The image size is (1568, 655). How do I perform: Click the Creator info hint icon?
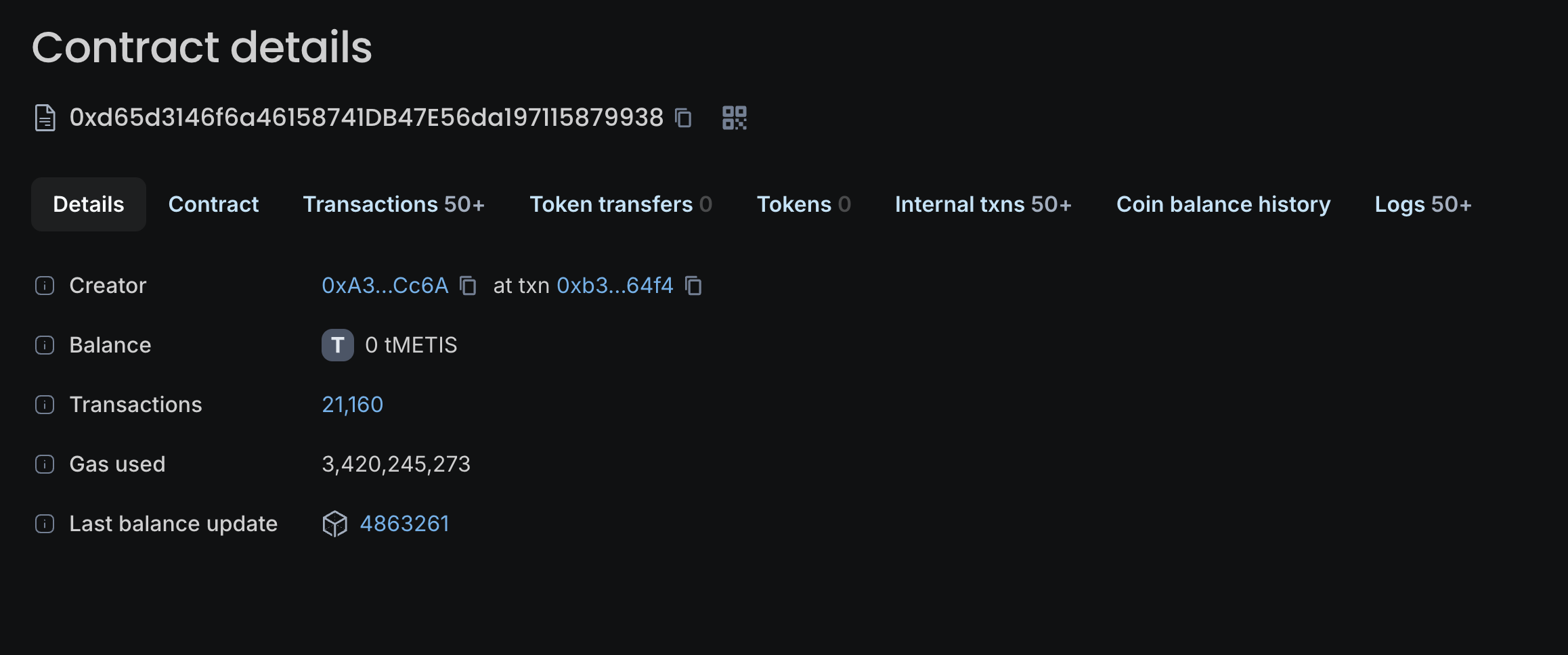(45, 286)
